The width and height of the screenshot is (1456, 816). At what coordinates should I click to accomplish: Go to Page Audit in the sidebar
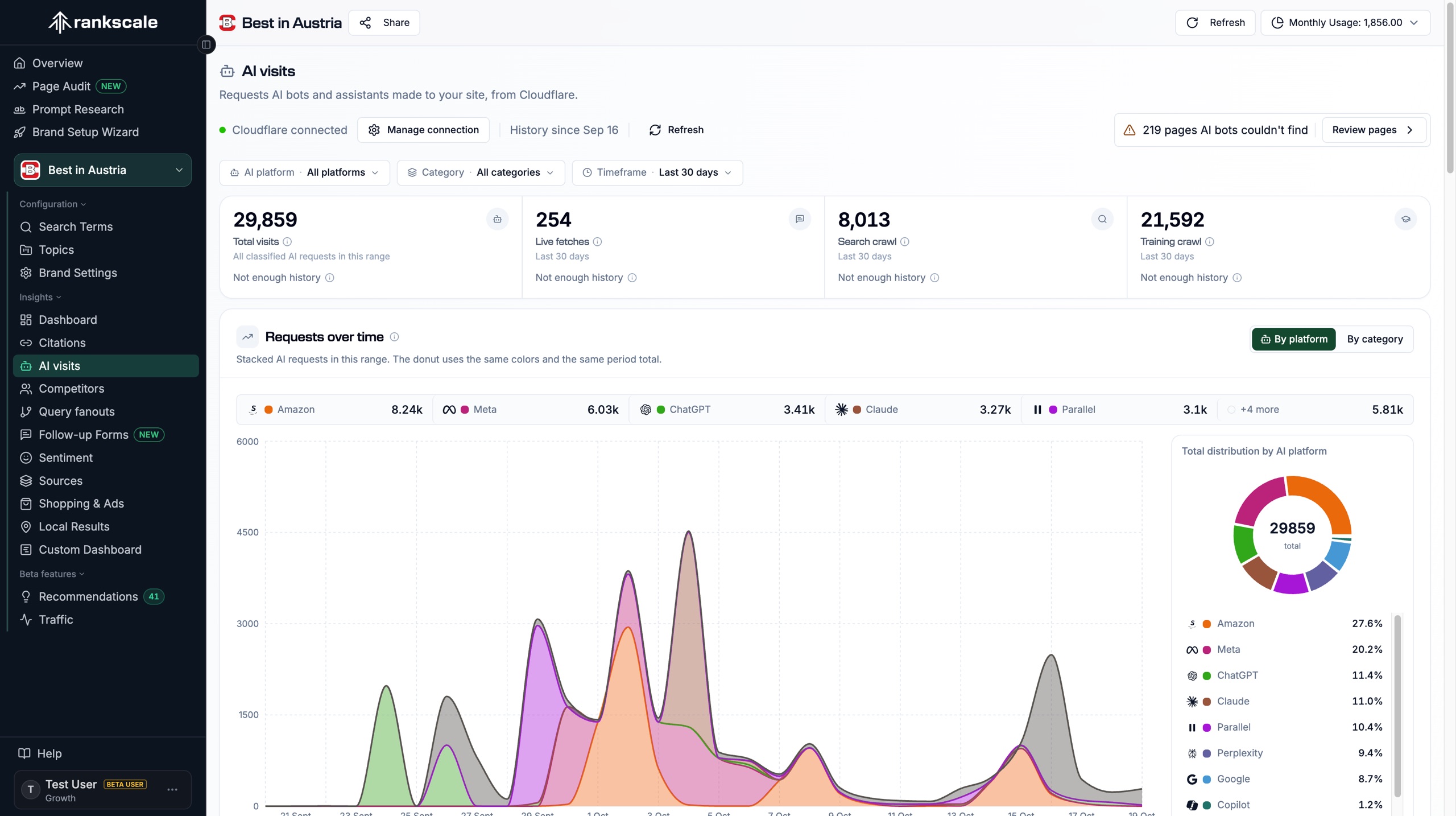61,86
